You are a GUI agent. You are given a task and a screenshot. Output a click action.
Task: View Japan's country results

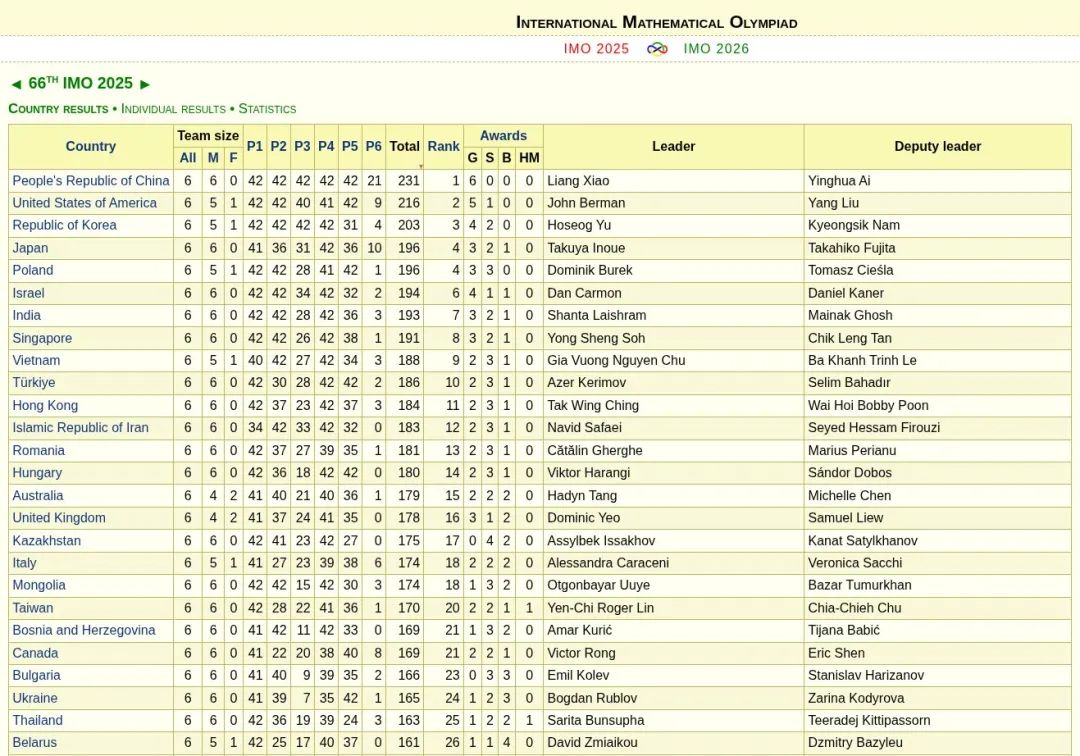tap(30, 248)
